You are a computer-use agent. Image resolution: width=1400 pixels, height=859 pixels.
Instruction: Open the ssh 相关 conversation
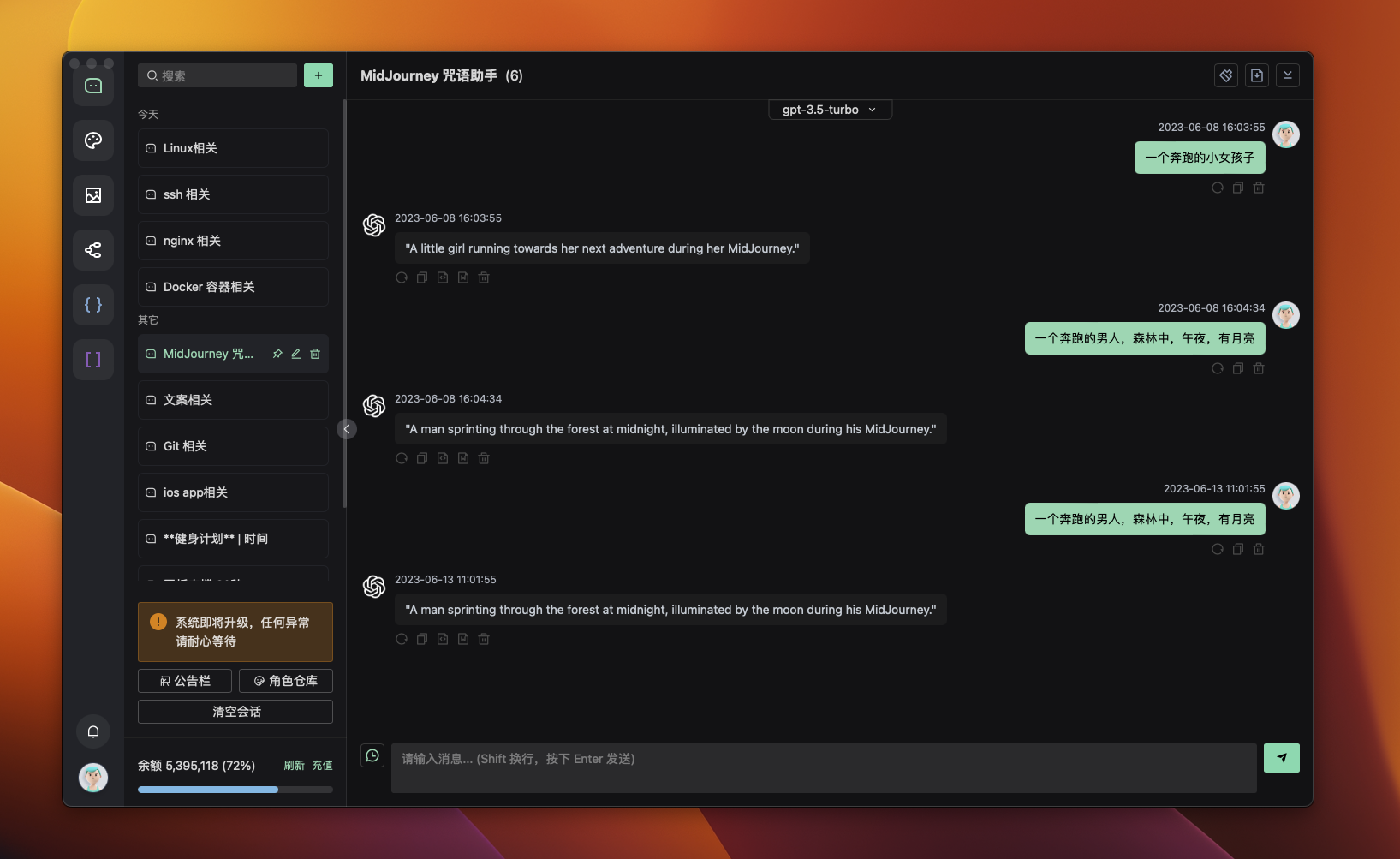click(x=233, y=194)
